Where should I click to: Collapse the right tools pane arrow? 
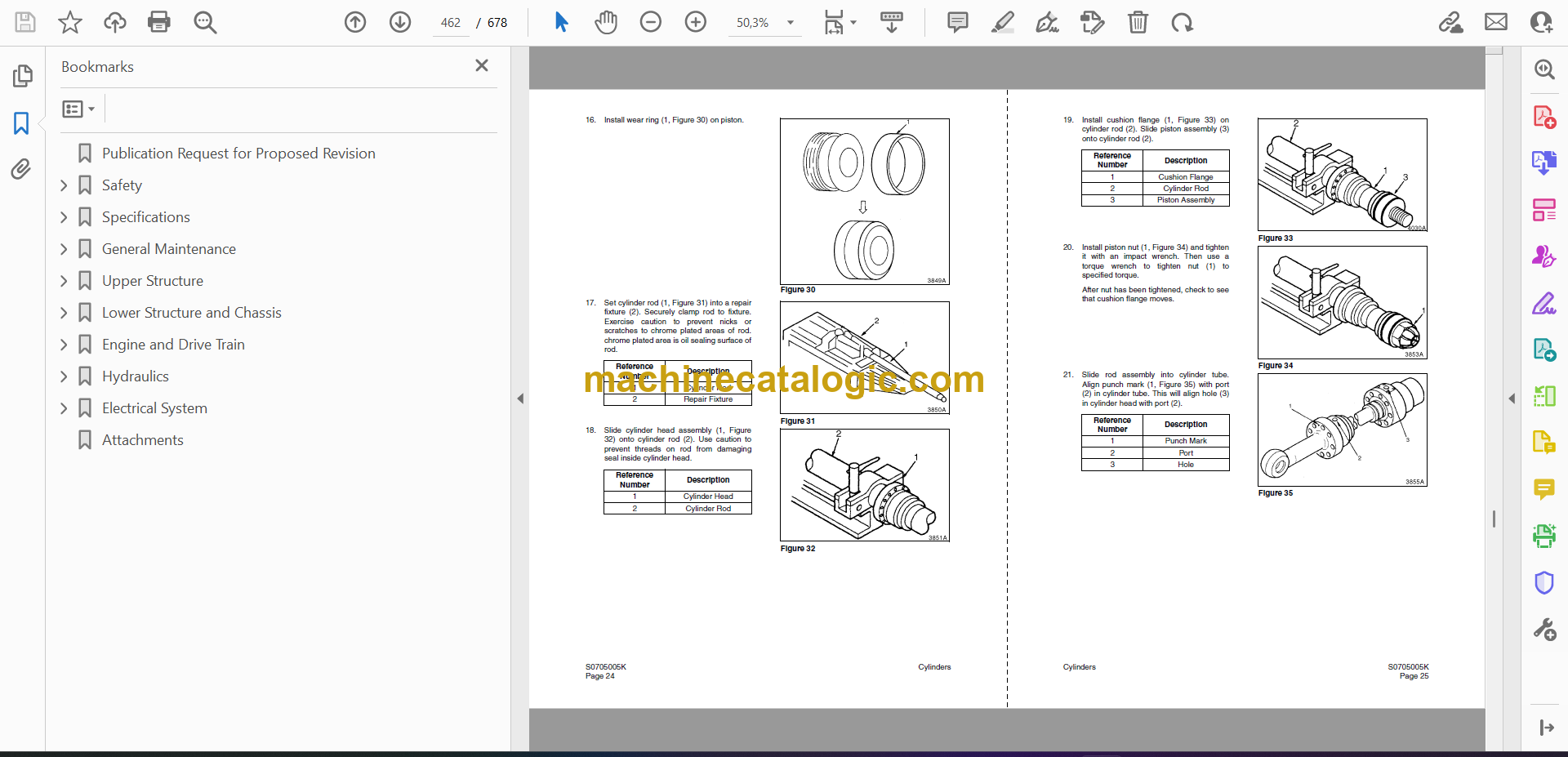tap(1512, 399)
